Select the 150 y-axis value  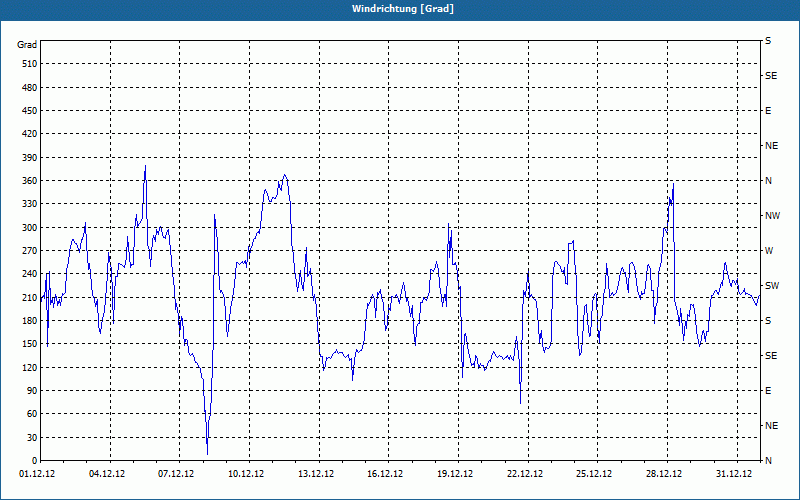click(x=30, y=344)
